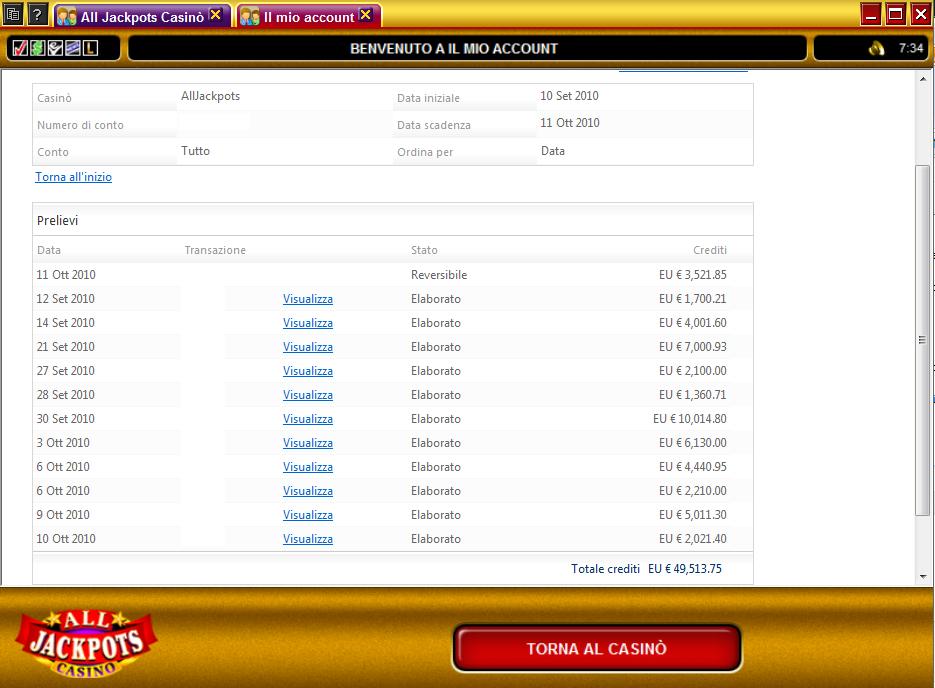The height and width of the screenshot is (688, 935).
Task: Click the EU € 3,521.85 amount
Action: (x=692, y=275)
